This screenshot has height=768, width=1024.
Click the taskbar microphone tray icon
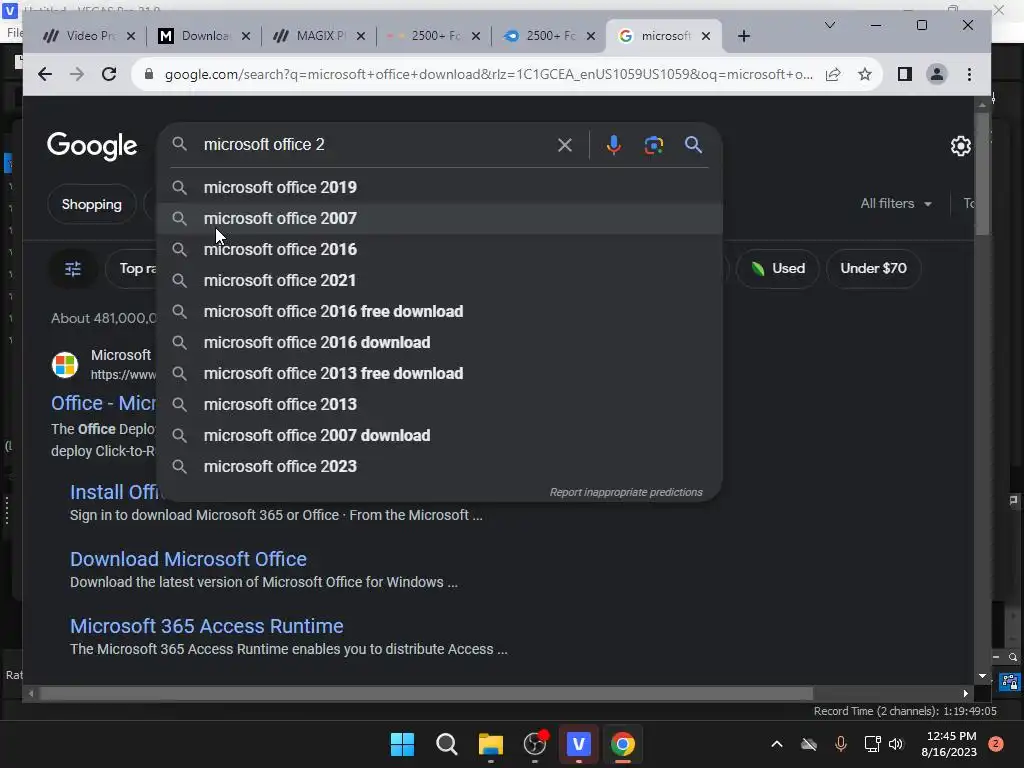[x=840, y=744]
